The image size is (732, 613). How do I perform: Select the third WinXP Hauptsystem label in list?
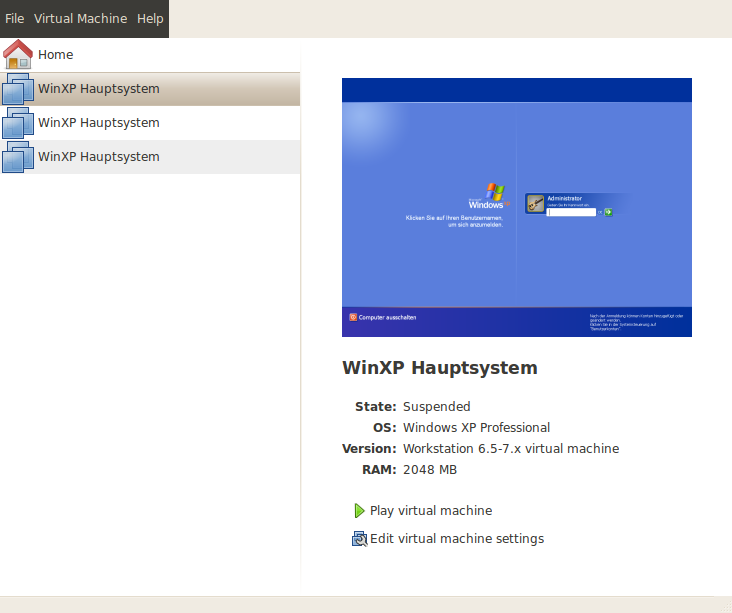tap(98, 157)
